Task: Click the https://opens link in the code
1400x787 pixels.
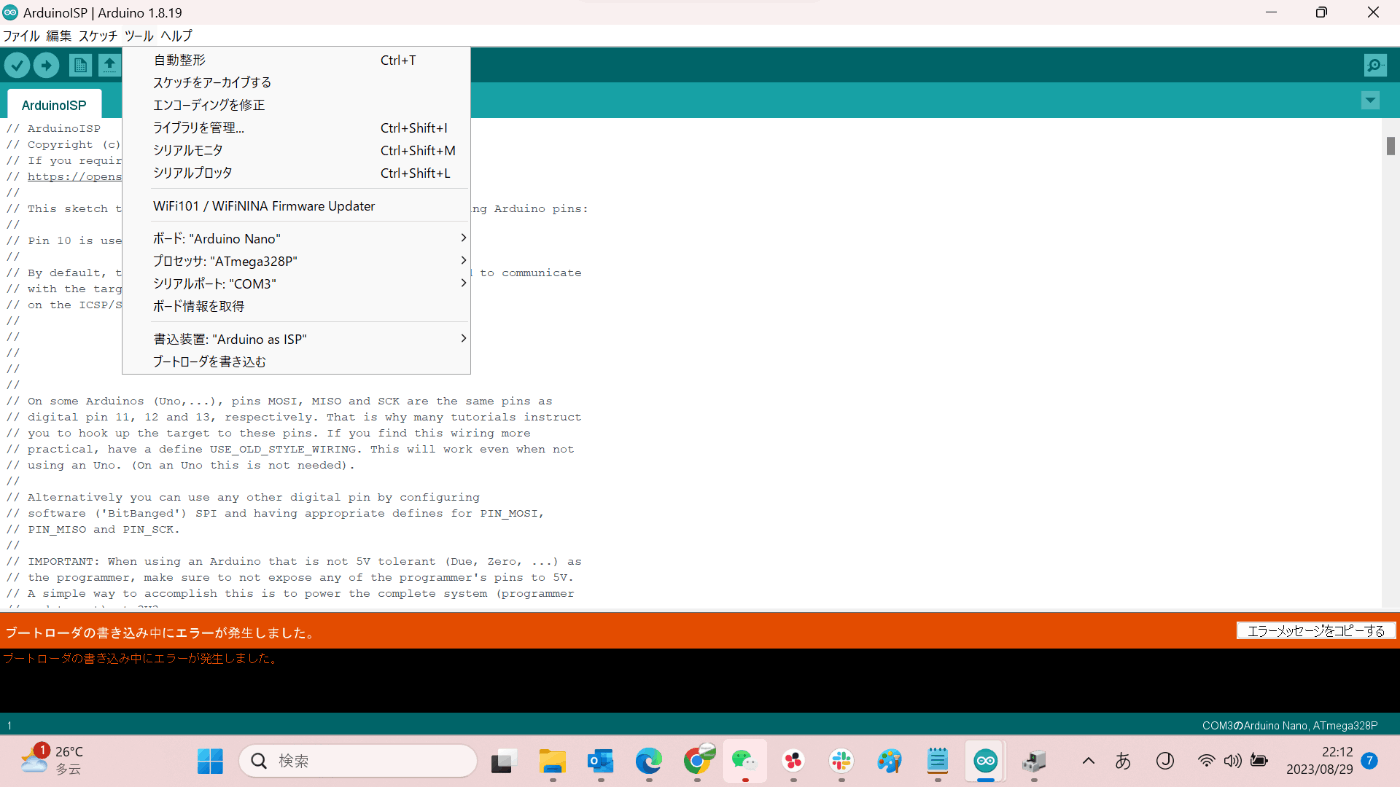Action: tap(74, 177)
